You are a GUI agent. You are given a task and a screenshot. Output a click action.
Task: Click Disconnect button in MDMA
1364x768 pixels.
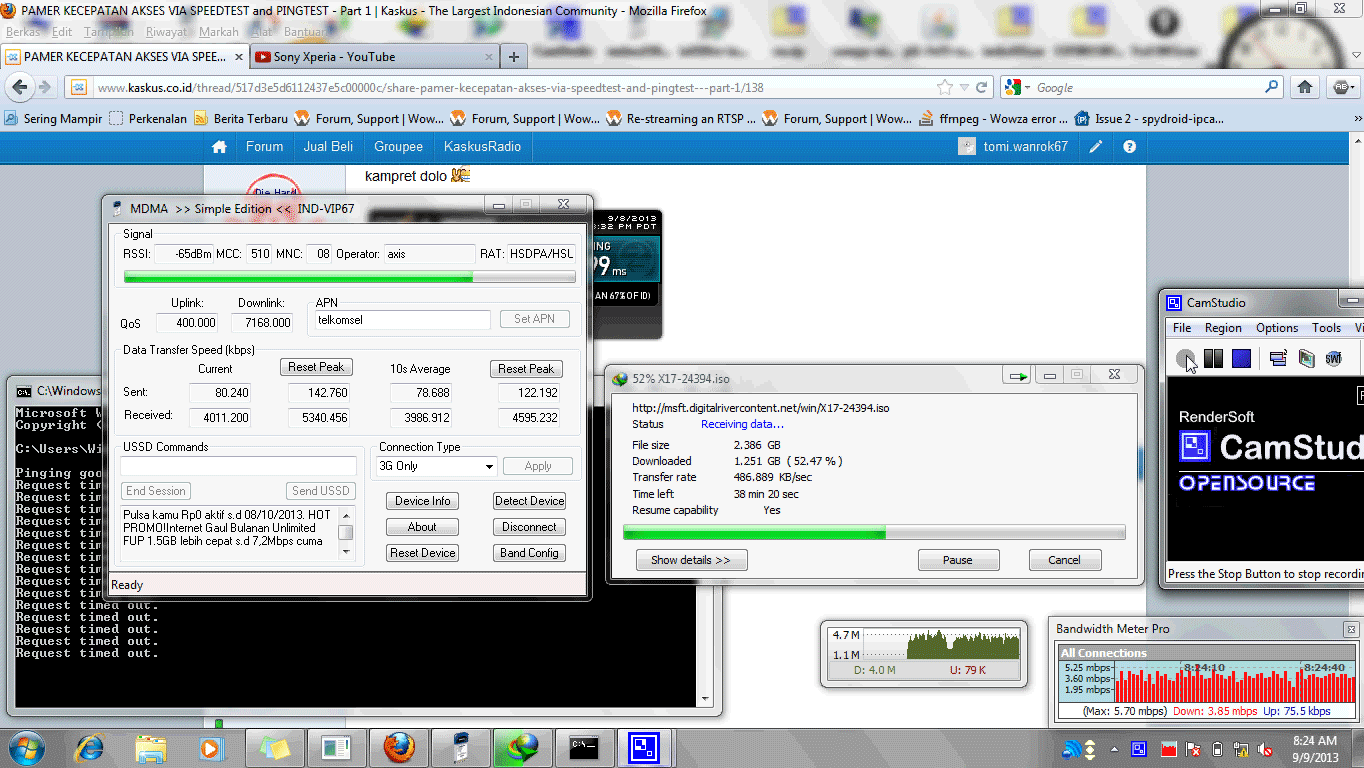tap(529, 527)
